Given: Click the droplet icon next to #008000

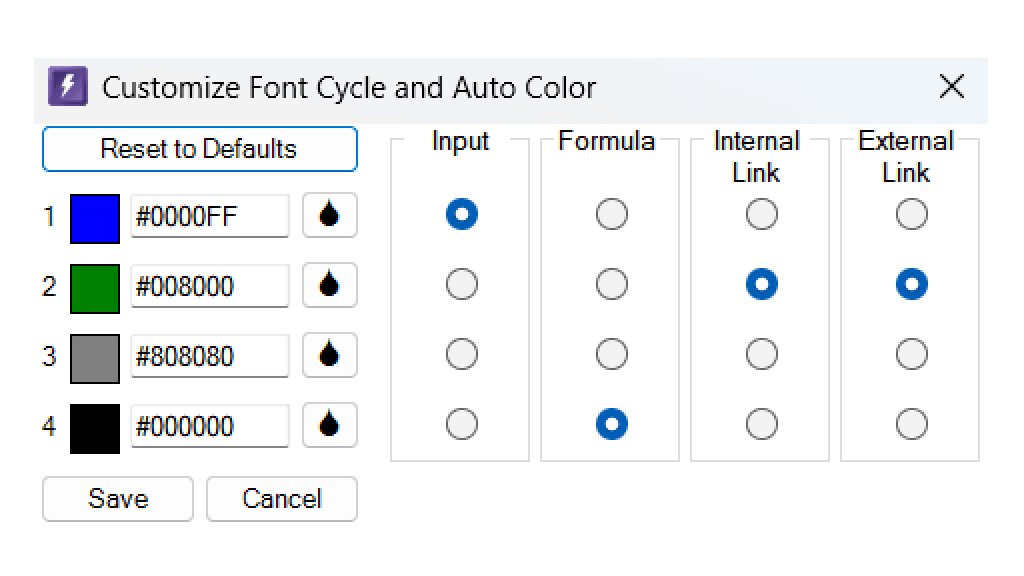Looking at the screenshot, I should [329, 284].
